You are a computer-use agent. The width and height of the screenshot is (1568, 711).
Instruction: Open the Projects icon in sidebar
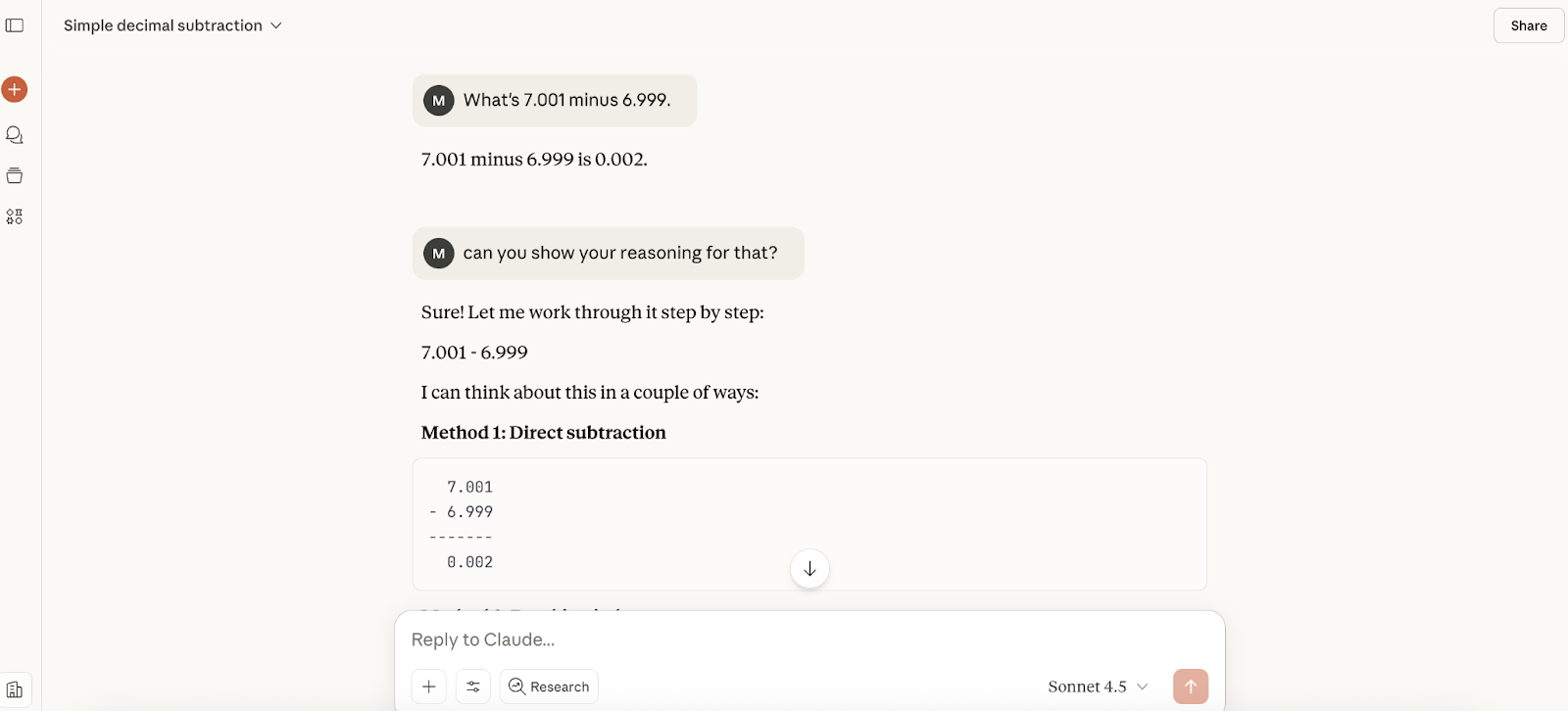coord(15,176)
